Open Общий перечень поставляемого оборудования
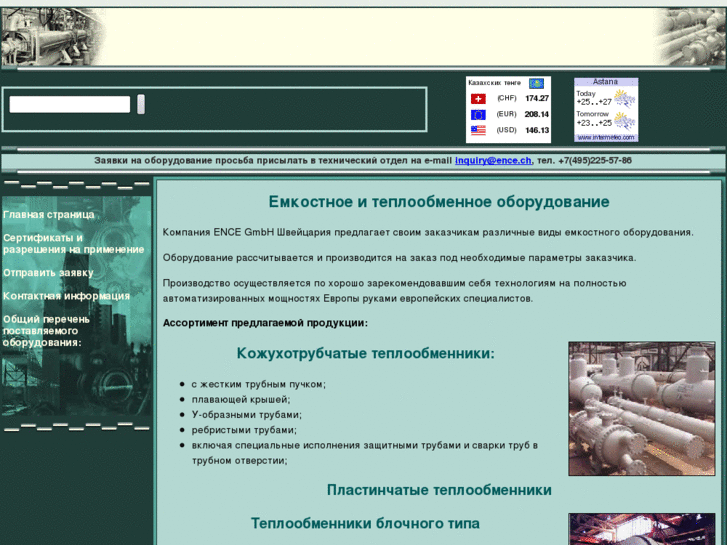Screen dimensions: 727x545 click(x=46, y=331)
